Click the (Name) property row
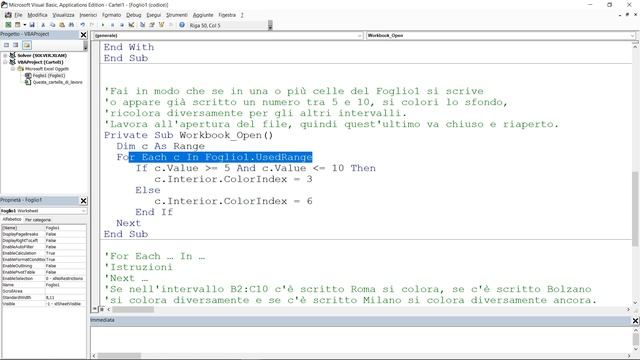 (44, 228)
